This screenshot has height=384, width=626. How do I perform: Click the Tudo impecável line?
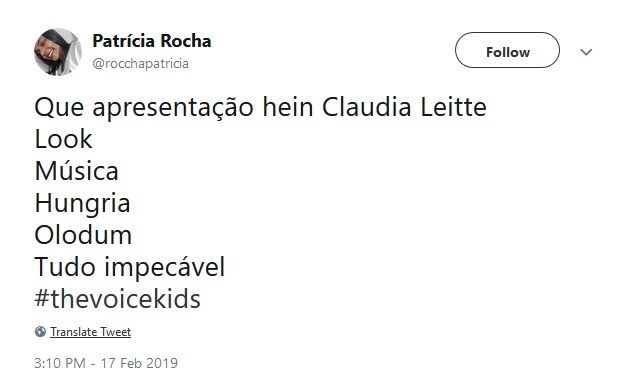click(x=130, y=267)
